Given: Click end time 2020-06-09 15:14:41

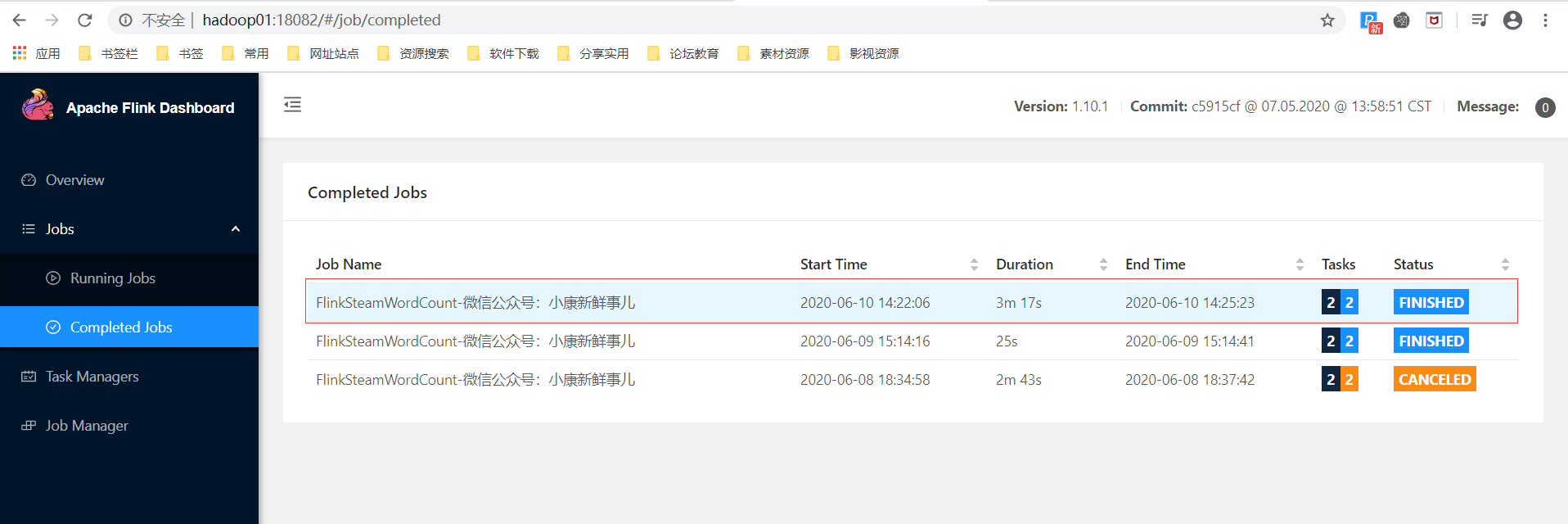Looking at the screenshot, I should [x=1189, y=341].
